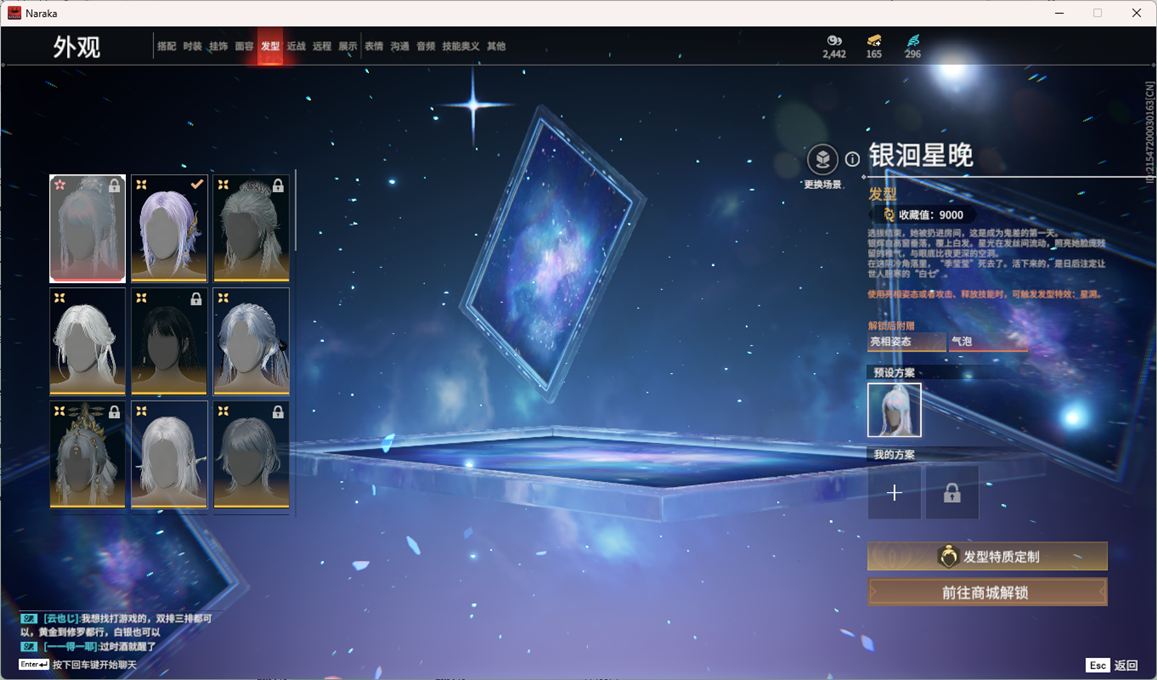
Task: Select the 预设方案 preset thumbnail
Action: point(894,410)
